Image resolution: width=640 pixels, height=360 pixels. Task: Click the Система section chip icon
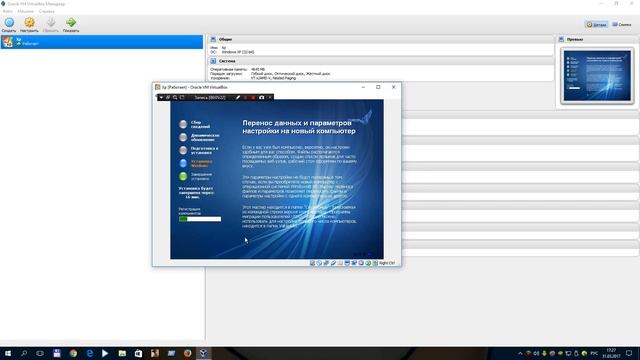pyautogui.click(x=213, y=61)
